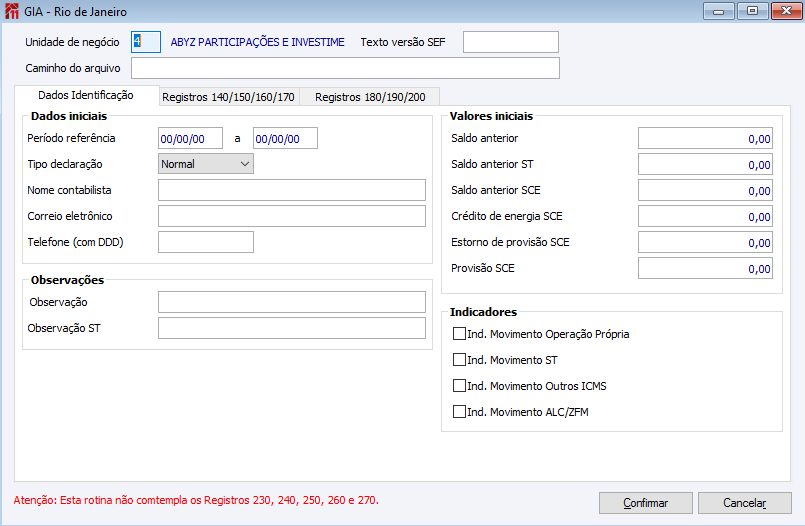Click the Confirmar button
This screenshot has width=805, height=526.
[x=645, y=503]
